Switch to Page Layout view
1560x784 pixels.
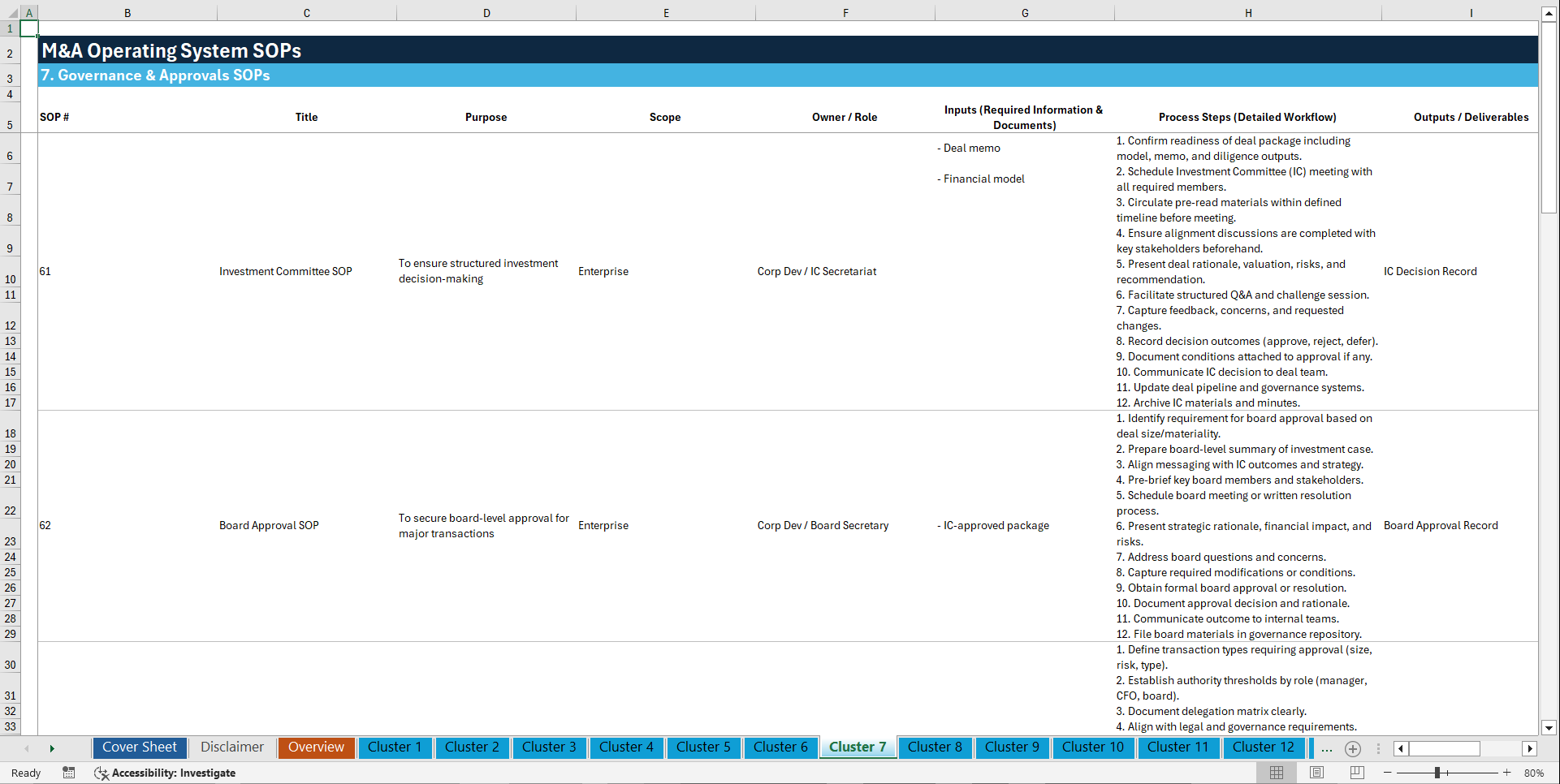(x=1316, y=773)
